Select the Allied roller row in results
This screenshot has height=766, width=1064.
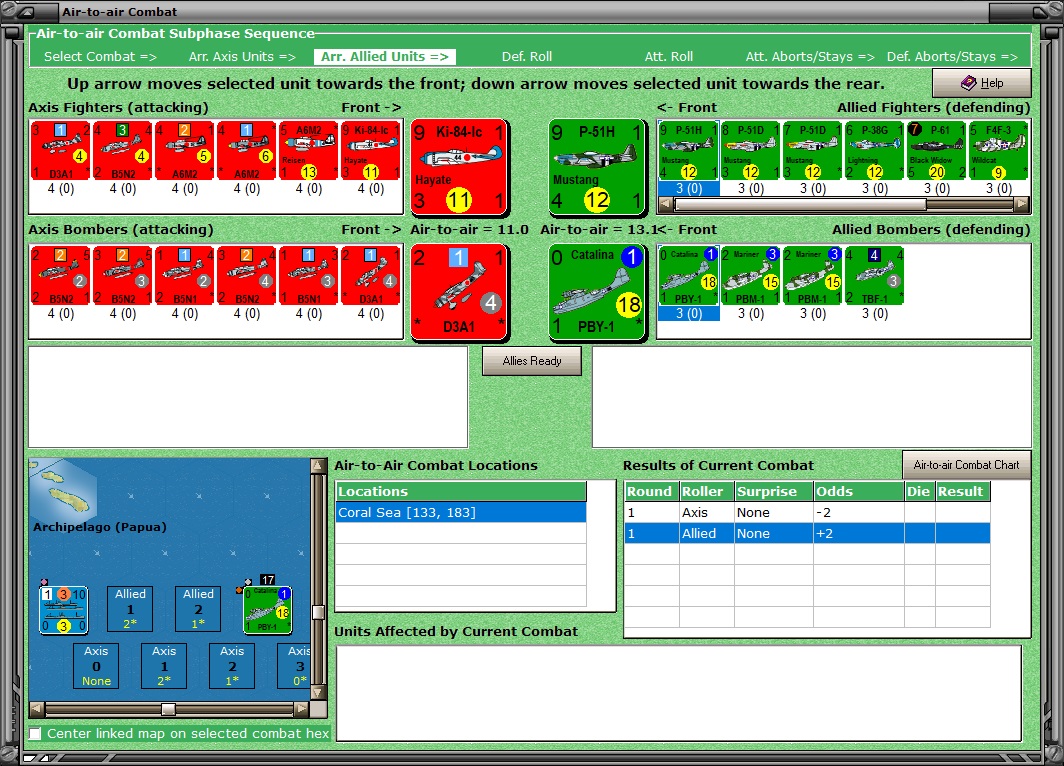(807, 533)
